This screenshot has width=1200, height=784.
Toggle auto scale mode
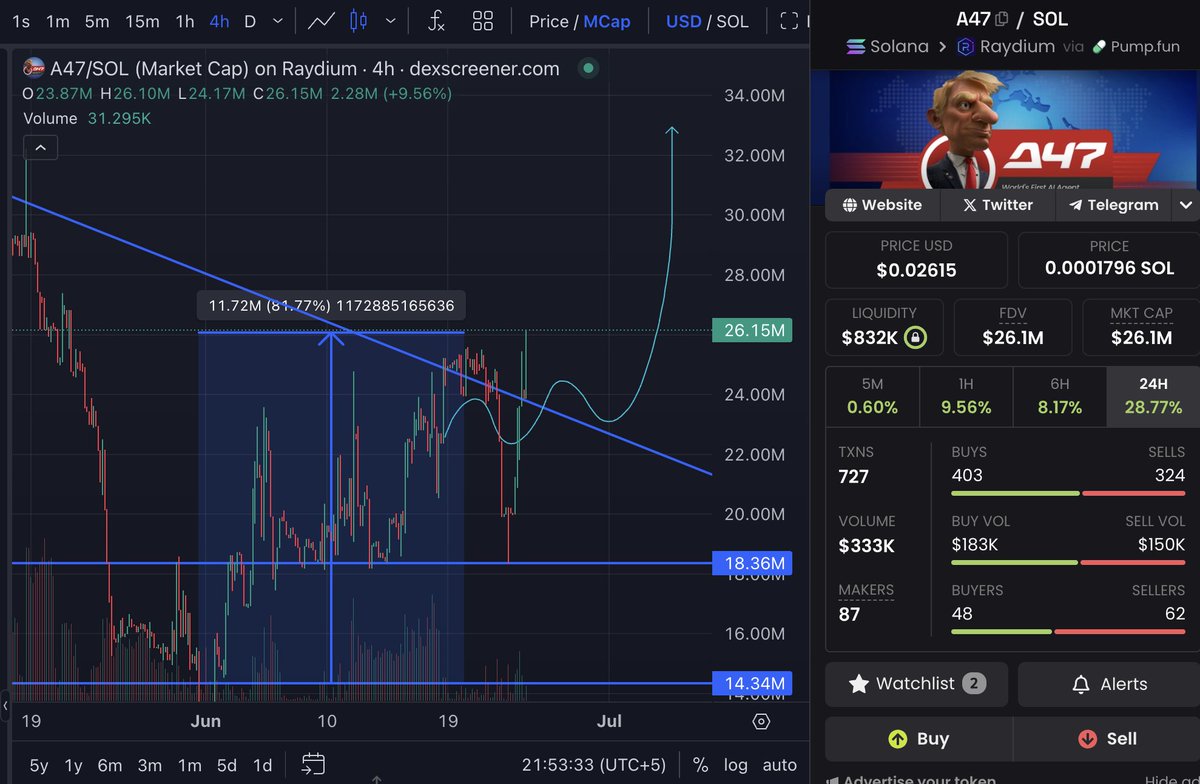780,765
